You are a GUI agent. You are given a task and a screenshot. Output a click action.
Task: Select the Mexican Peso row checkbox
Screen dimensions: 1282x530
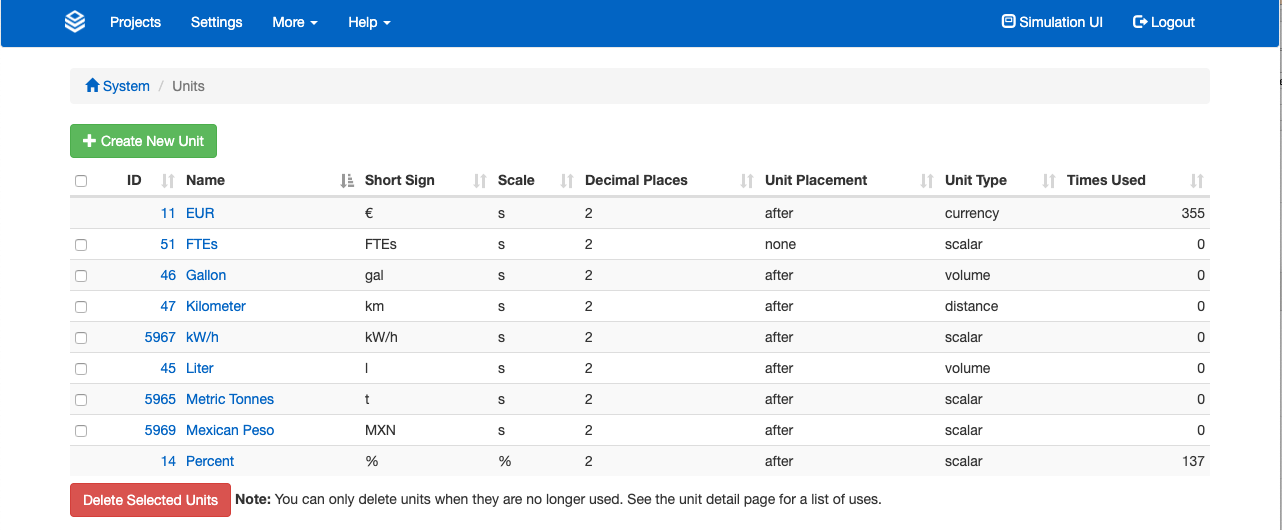81,431
